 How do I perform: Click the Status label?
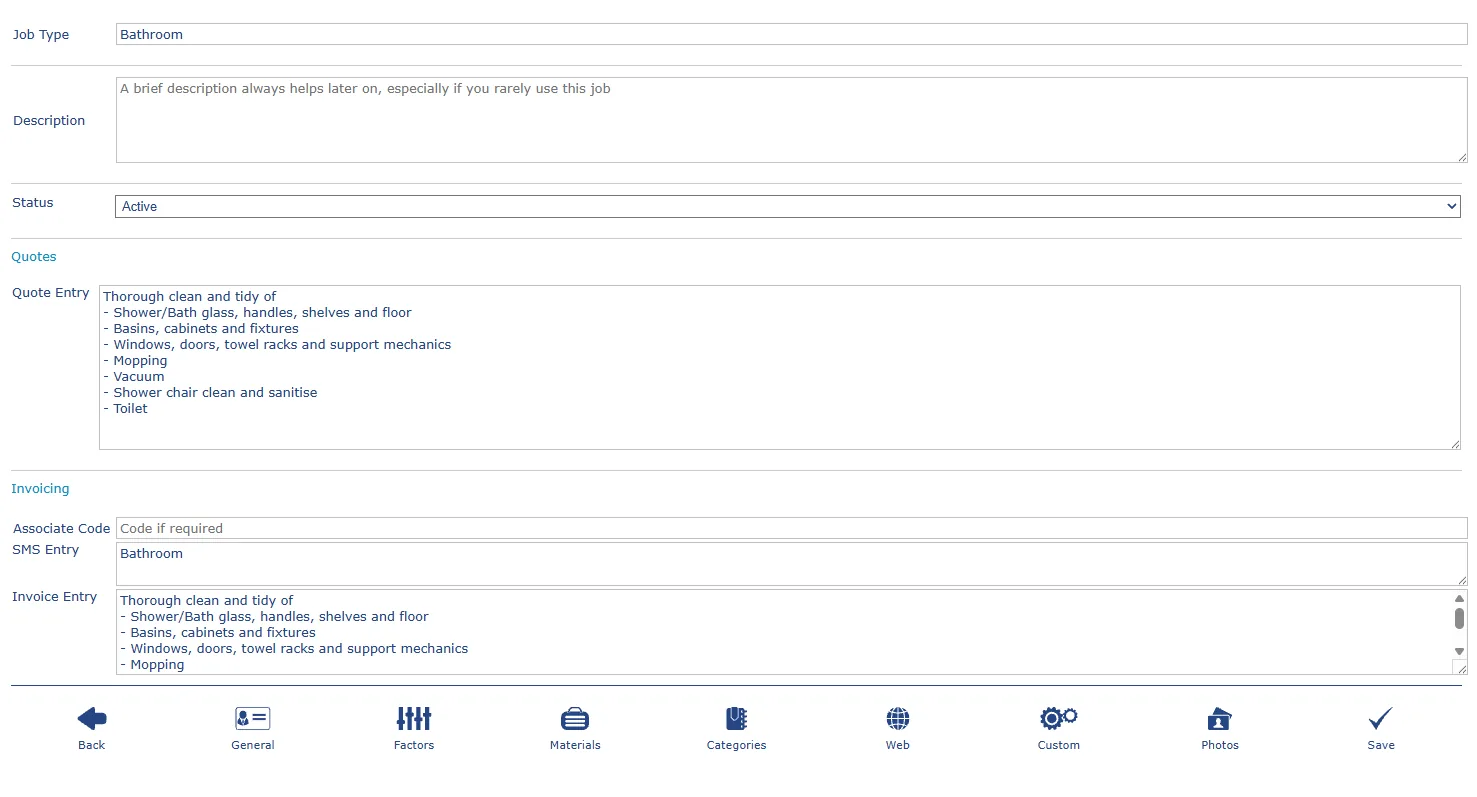(33, 202)
